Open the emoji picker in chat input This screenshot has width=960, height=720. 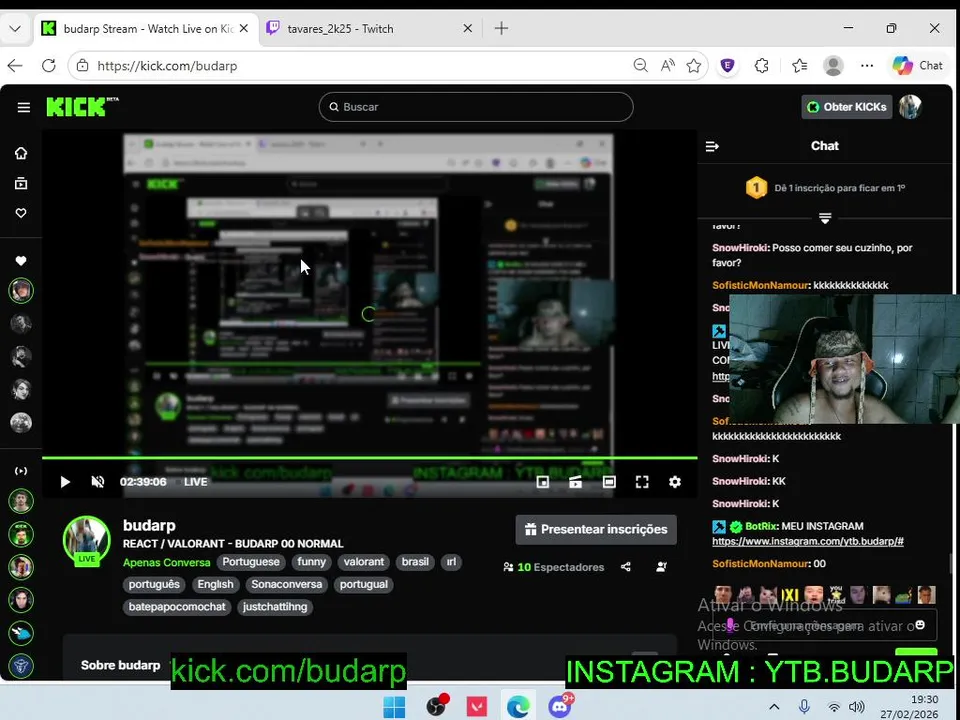920,625
